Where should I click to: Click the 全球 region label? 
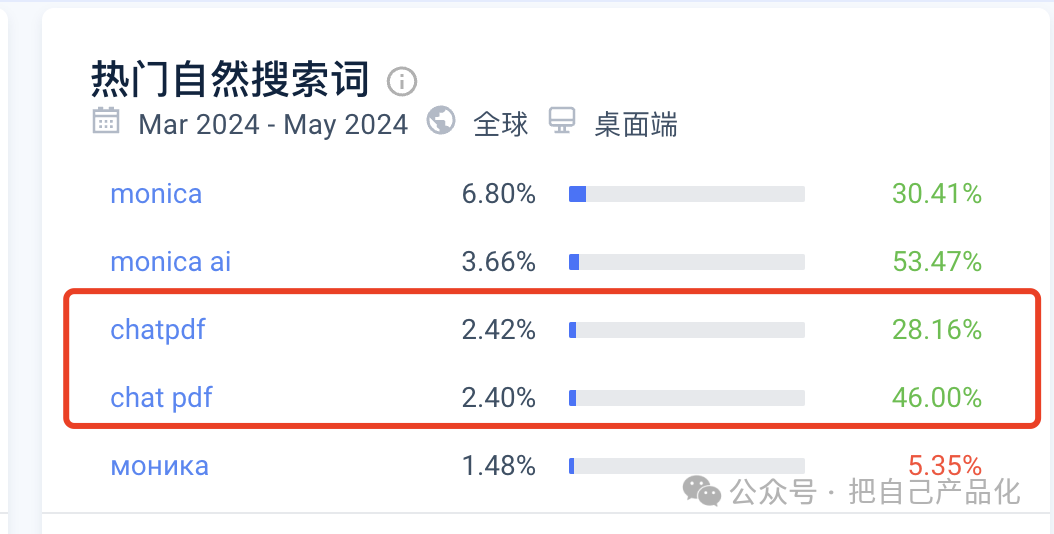tap(500, 125)
